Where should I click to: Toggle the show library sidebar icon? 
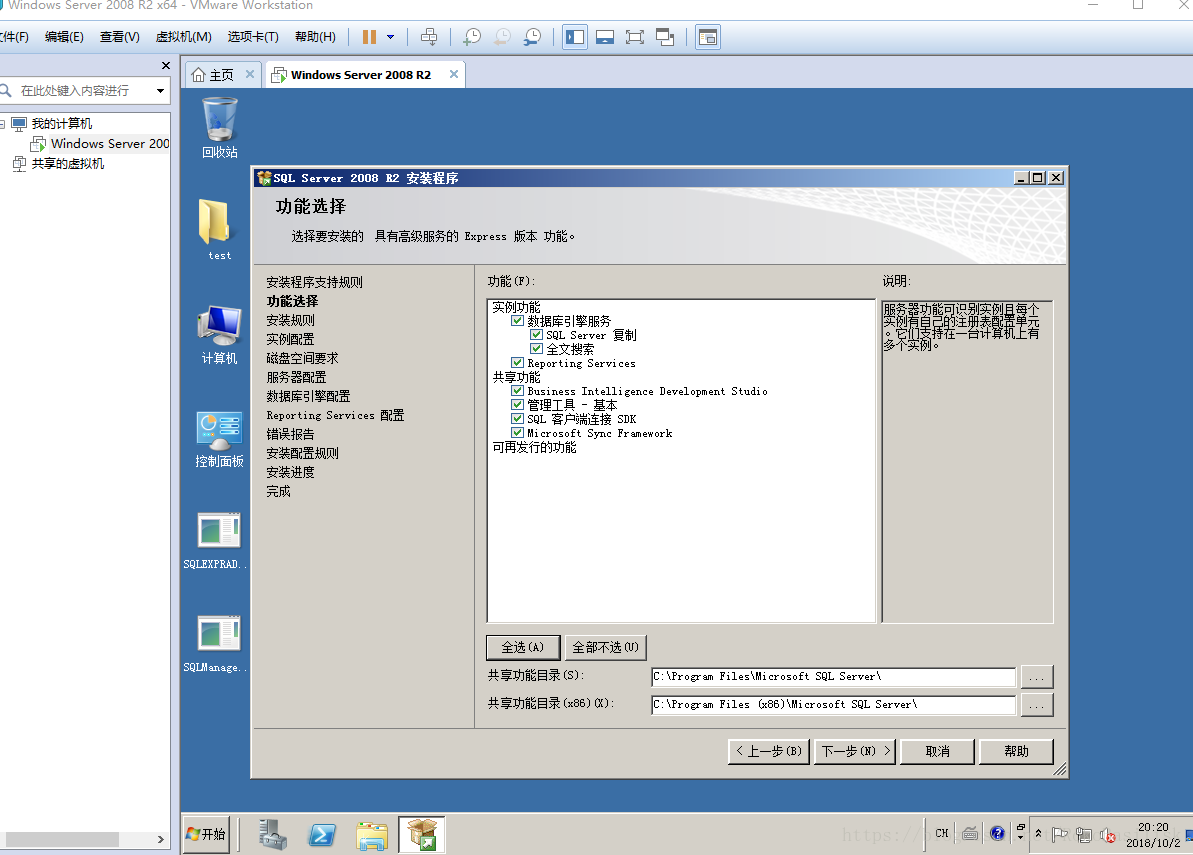point(575,37)
